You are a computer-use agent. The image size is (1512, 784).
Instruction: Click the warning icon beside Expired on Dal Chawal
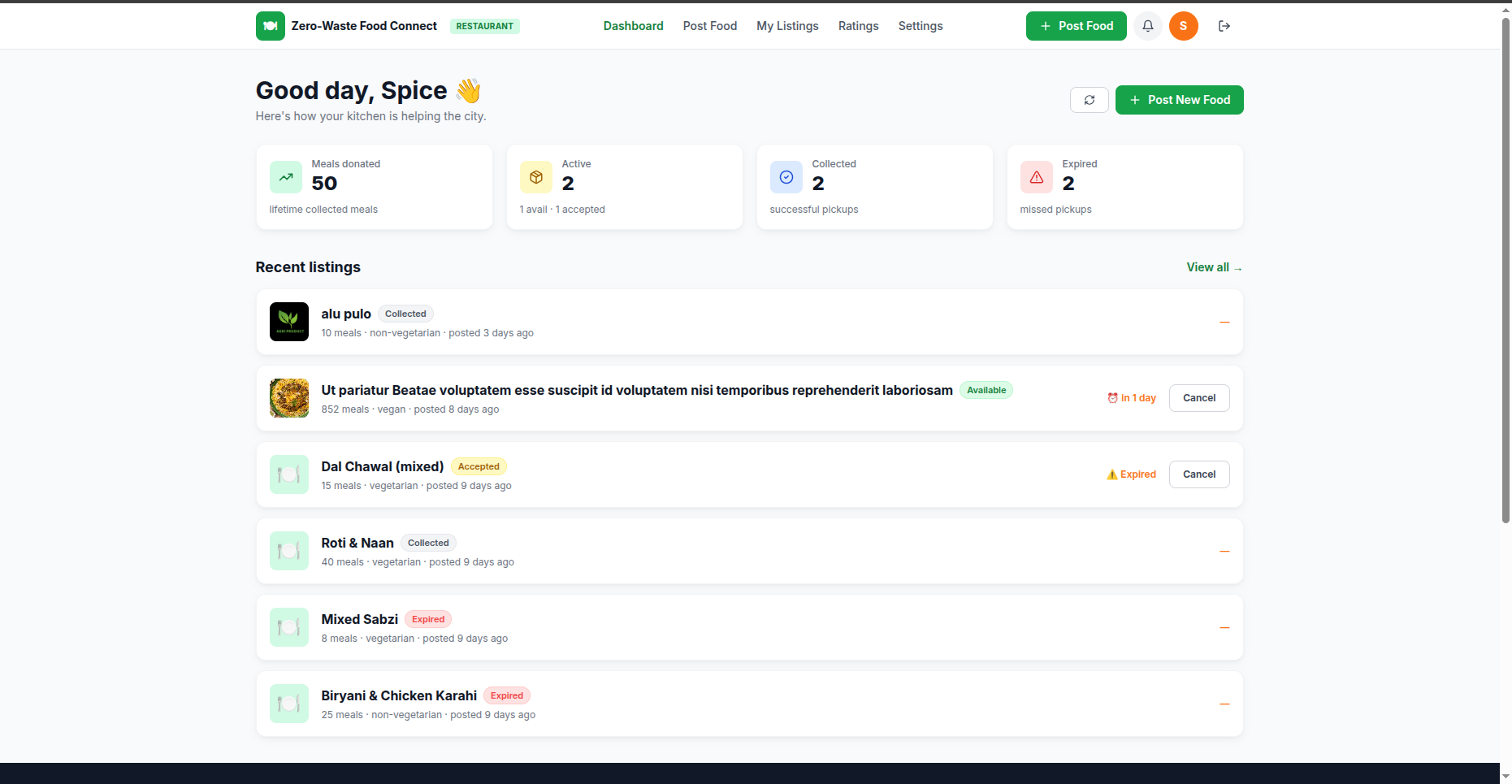[1112, 474]
